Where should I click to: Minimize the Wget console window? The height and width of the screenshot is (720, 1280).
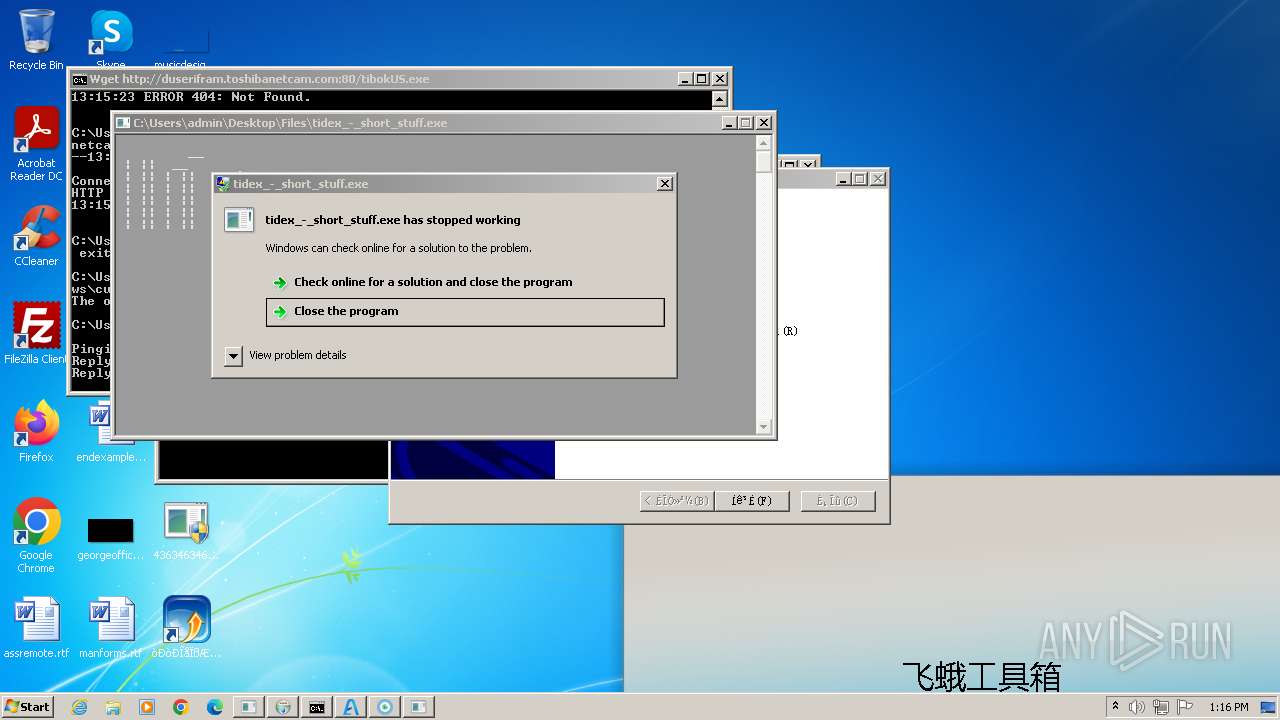684,79
